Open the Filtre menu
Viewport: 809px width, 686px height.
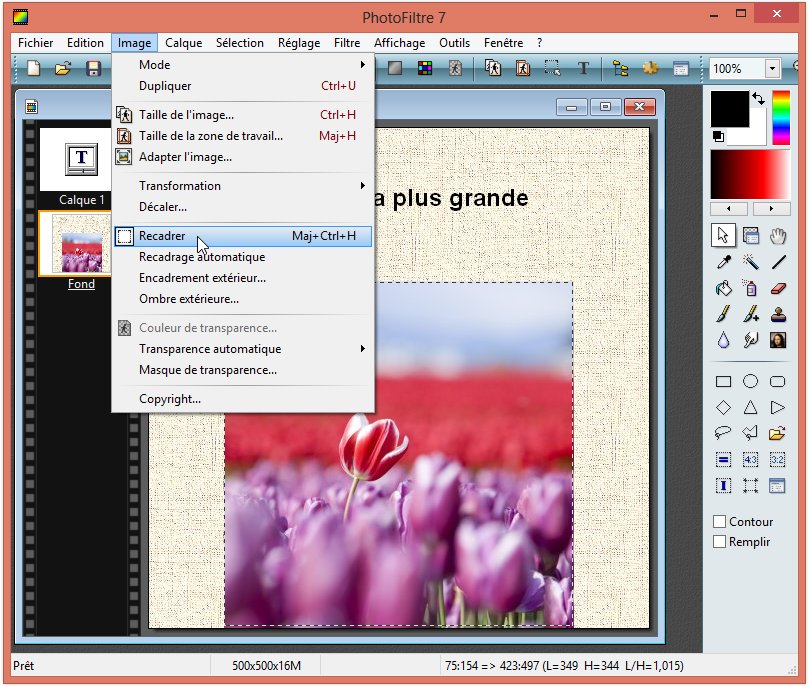point(347,43)
